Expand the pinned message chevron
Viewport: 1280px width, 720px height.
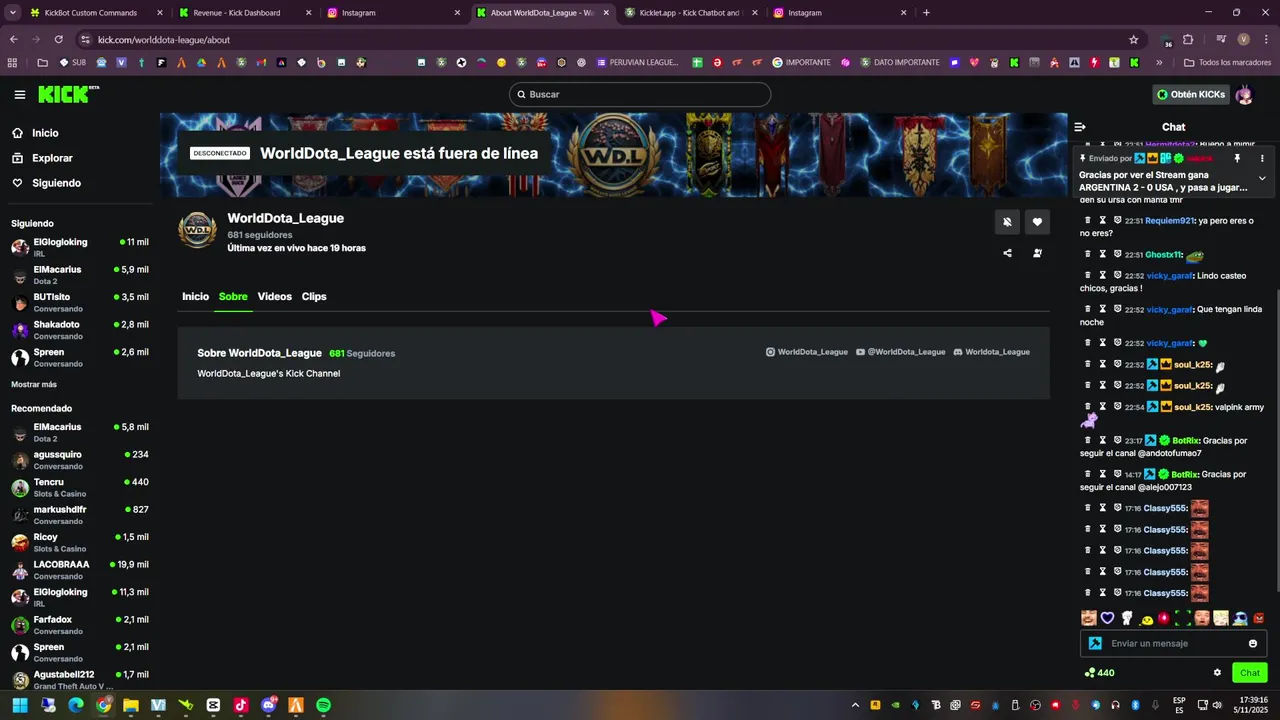[x=1262, y=179]
